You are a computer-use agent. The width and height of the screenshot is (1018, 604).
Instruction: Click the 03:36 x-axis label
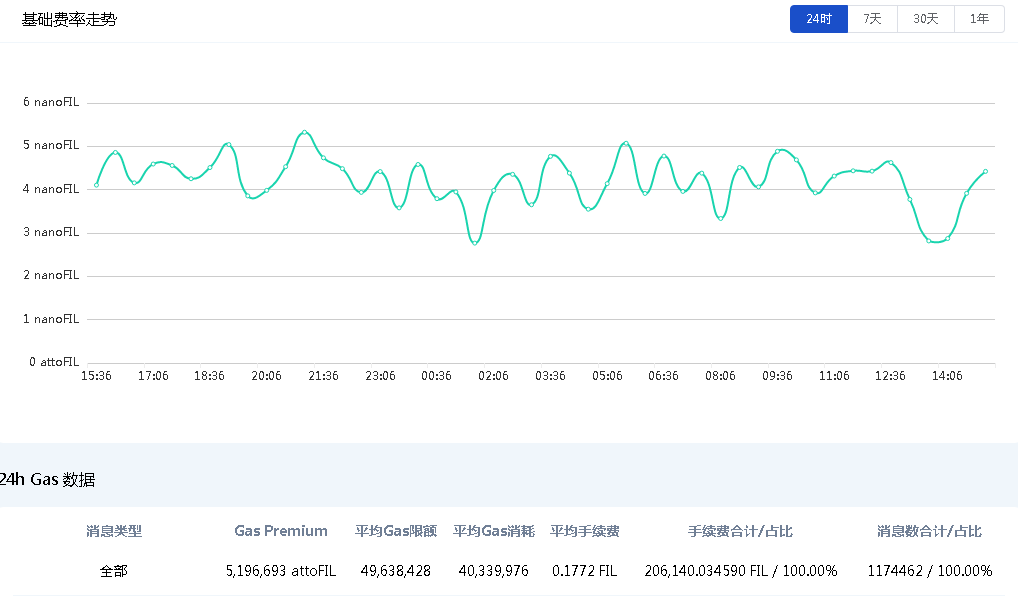(550, 375)
